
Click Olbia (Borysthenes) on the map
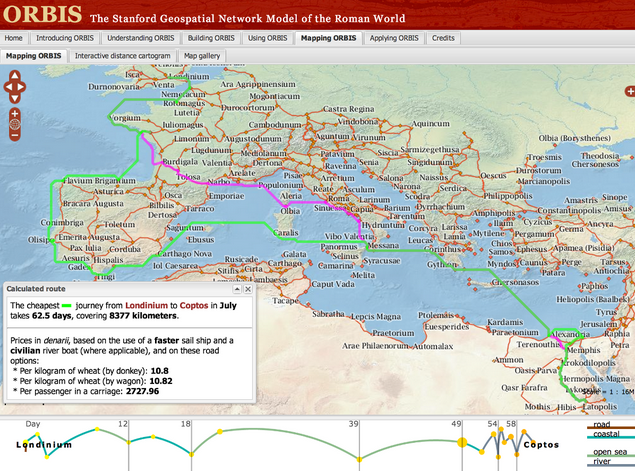(574, 138)
